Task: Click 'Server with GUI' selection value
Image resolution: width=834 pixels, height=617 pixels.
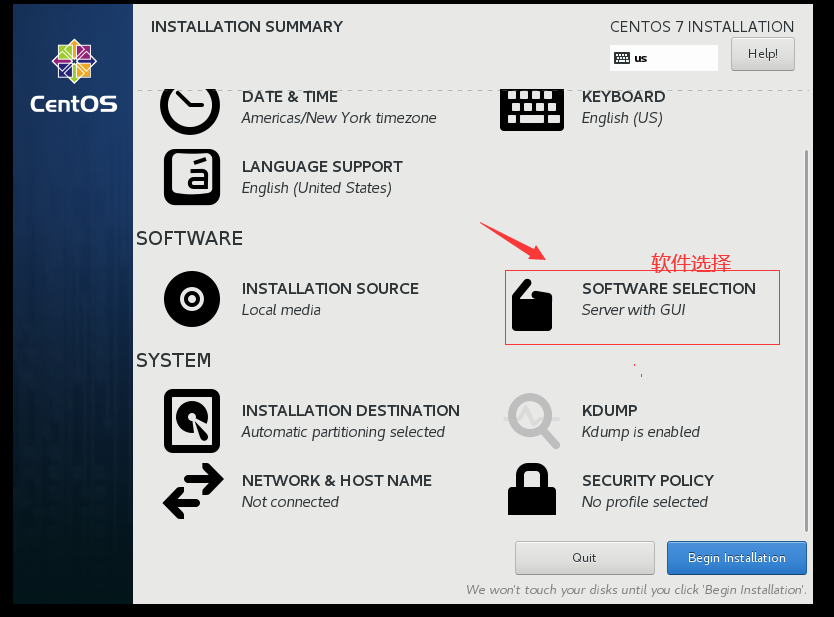Action: (x=633, y=310)
